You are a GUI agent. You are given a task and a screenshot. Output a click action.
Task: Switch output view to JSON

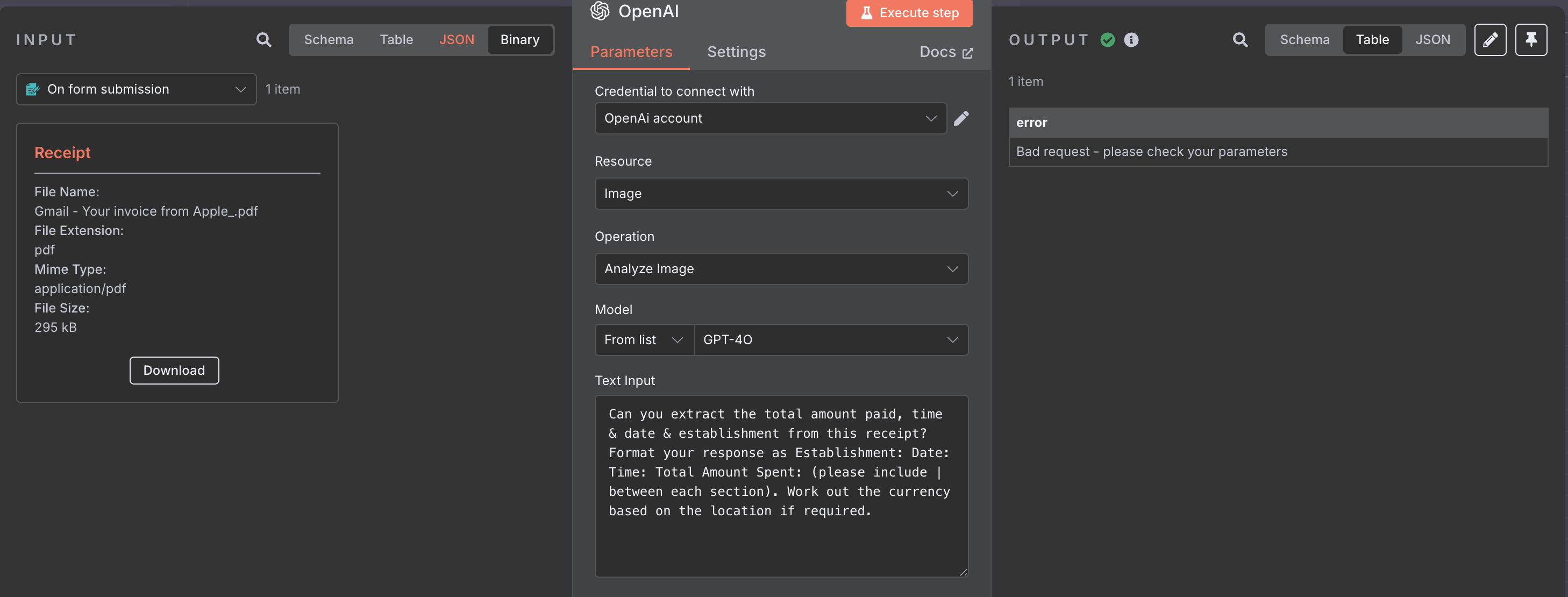click(x=1431, y=40)
